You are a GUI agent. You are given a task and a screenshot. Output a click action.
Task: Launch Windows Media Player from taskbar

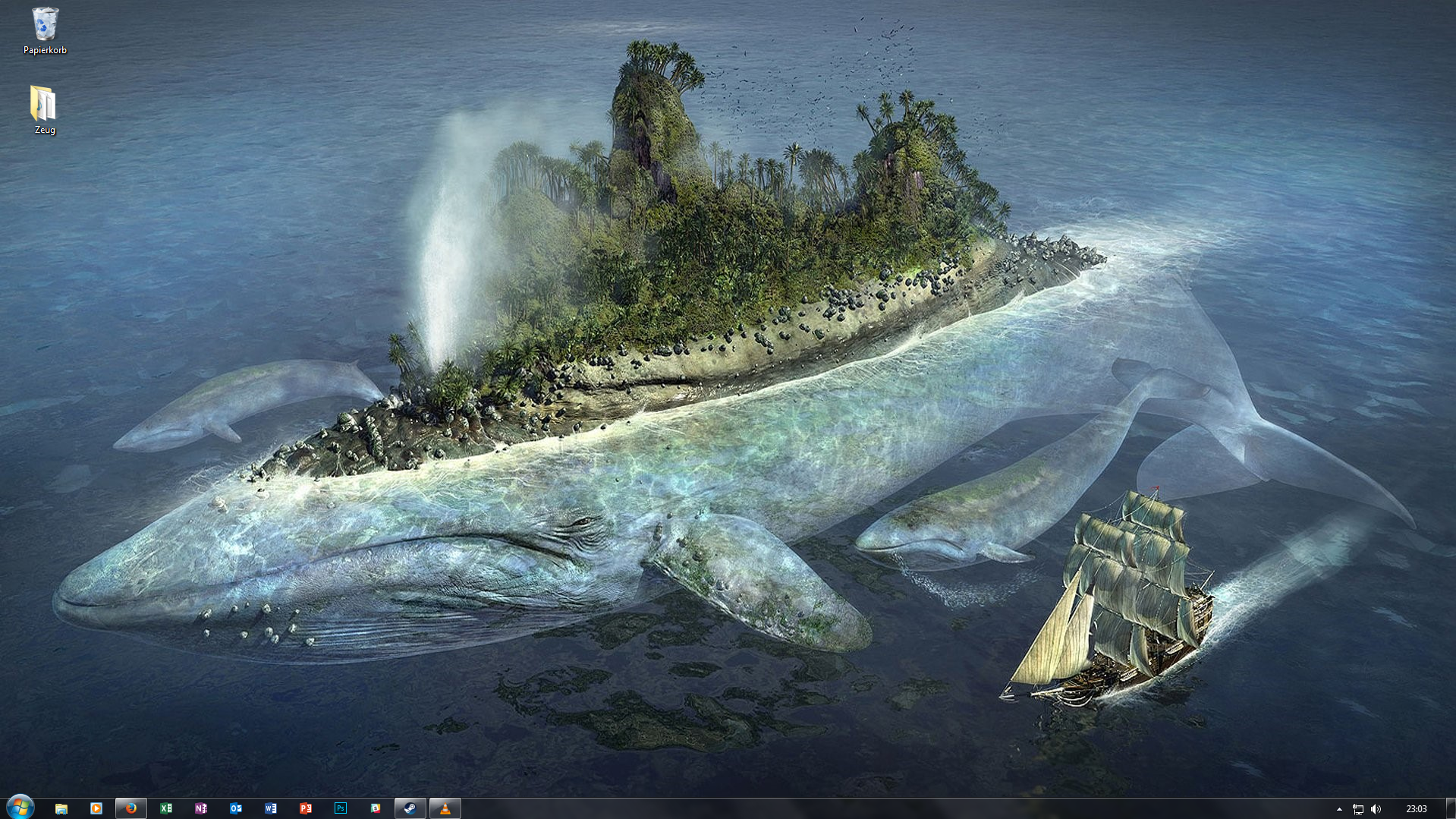coord(96,808)
